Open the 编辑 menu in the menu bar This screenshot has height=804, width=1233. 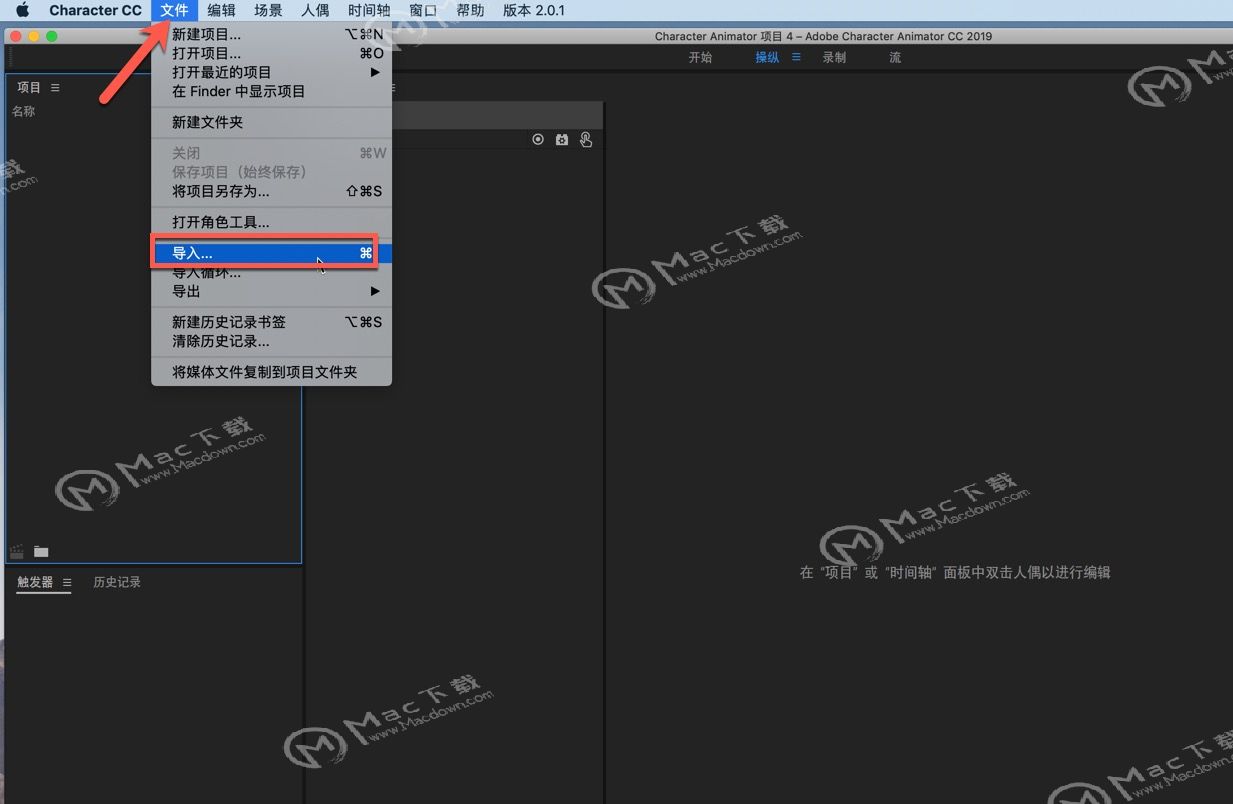221,10
